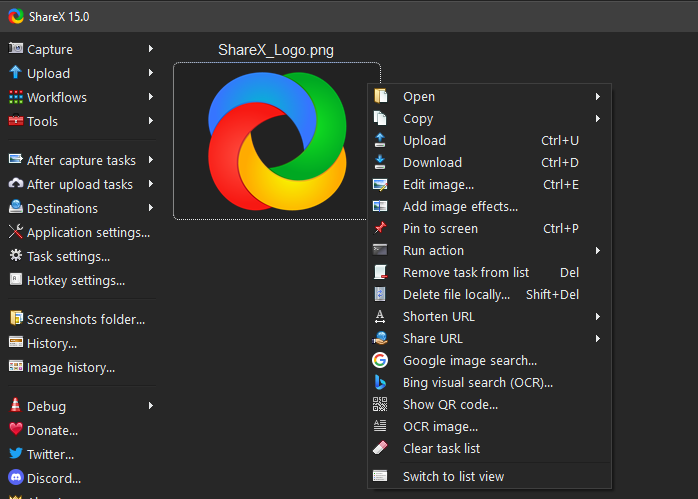
Task: Click the Twitter bird icon in sidebar
Action: 15,454
